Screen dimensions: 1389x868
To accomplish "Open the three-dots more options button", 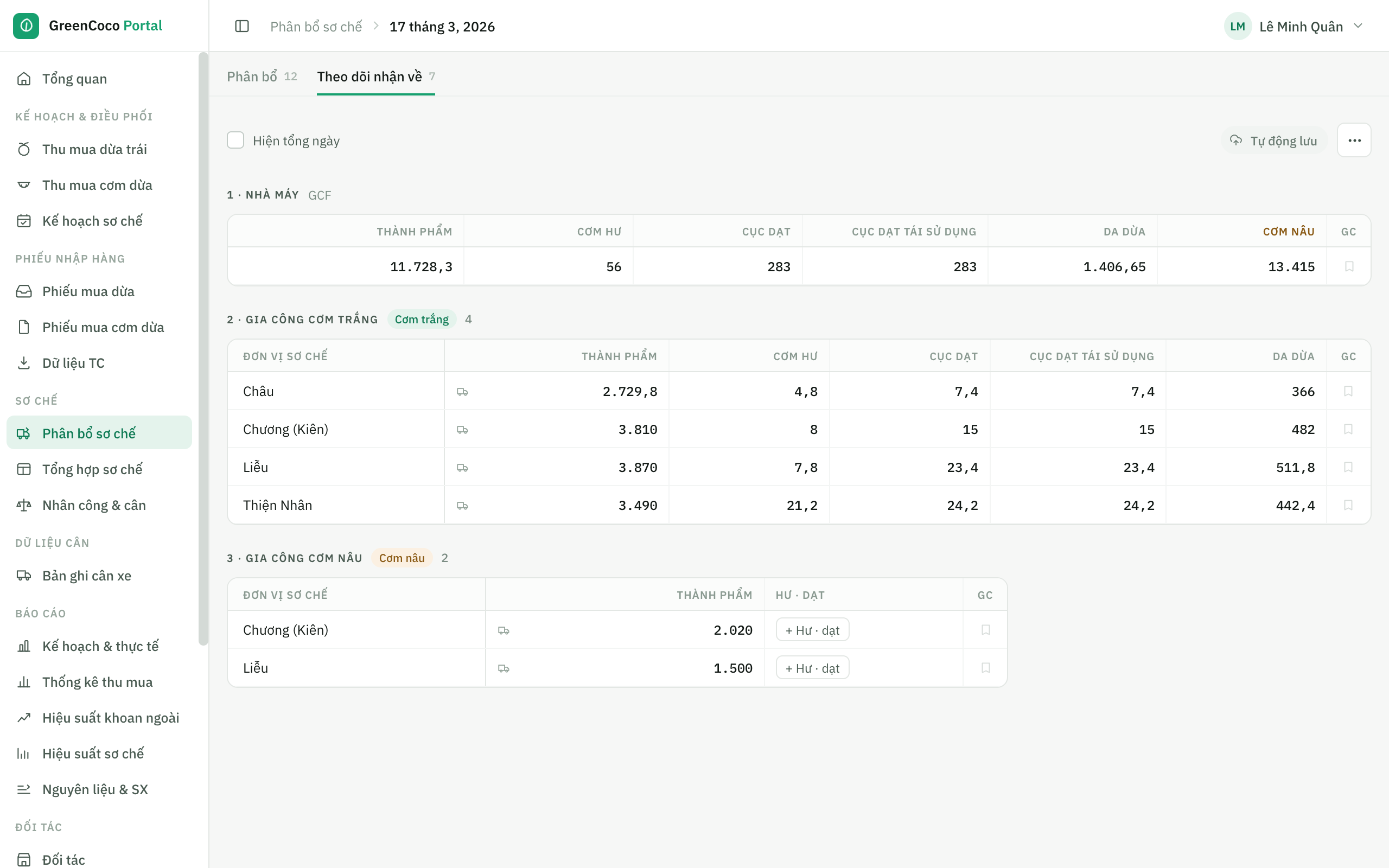I will (x=1354, y=140).
